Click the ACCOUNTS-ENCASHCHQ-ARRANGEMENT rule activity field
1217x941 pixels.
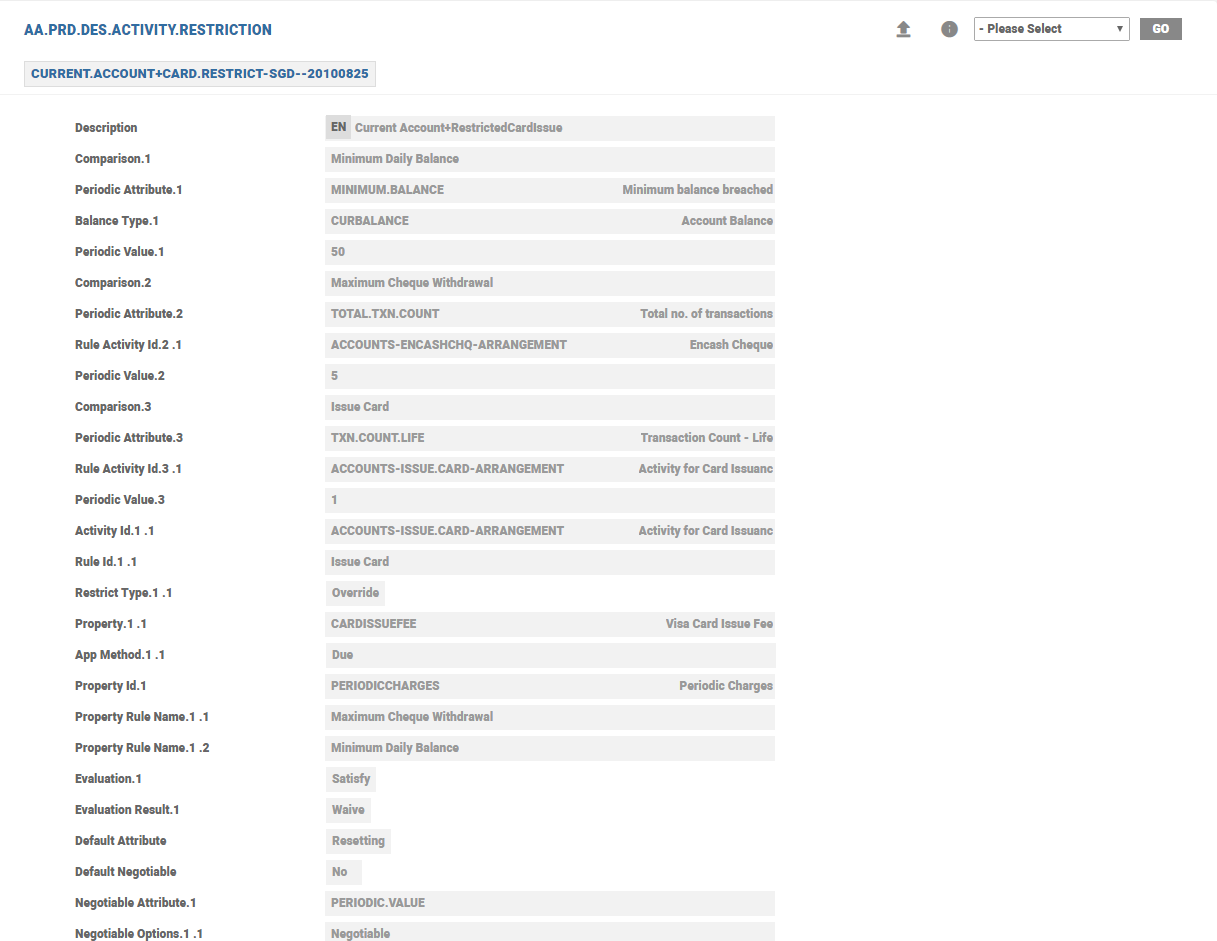[x=550, y=345]
